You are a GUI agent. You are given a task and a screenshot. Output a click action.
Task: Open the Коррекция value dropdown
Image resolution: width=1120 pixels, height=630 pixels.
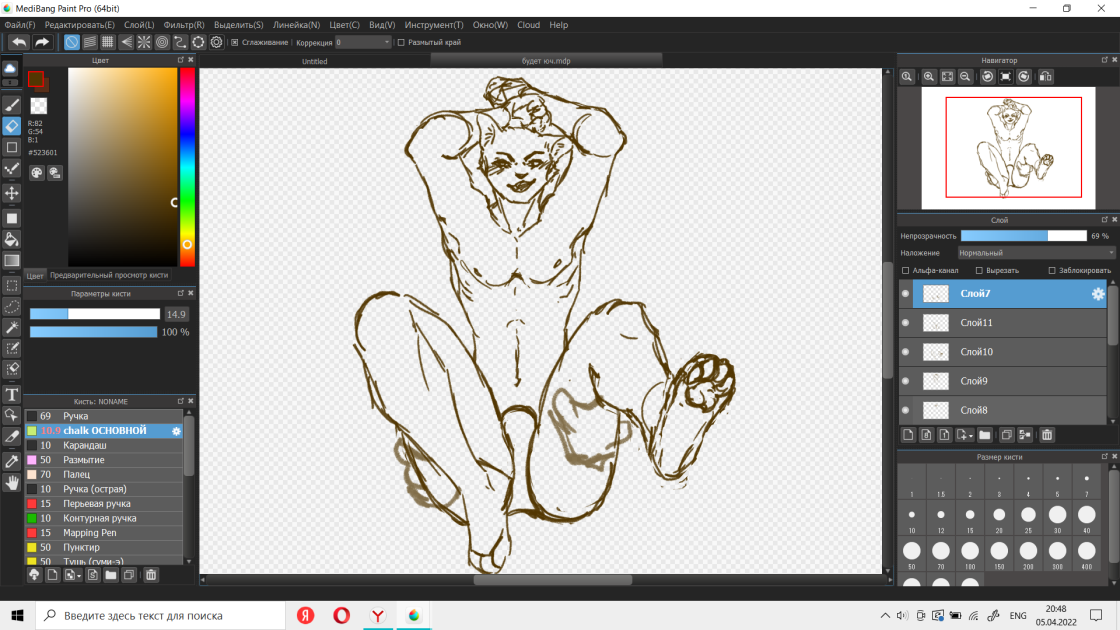pyautogui.click(x=363, y=42)
